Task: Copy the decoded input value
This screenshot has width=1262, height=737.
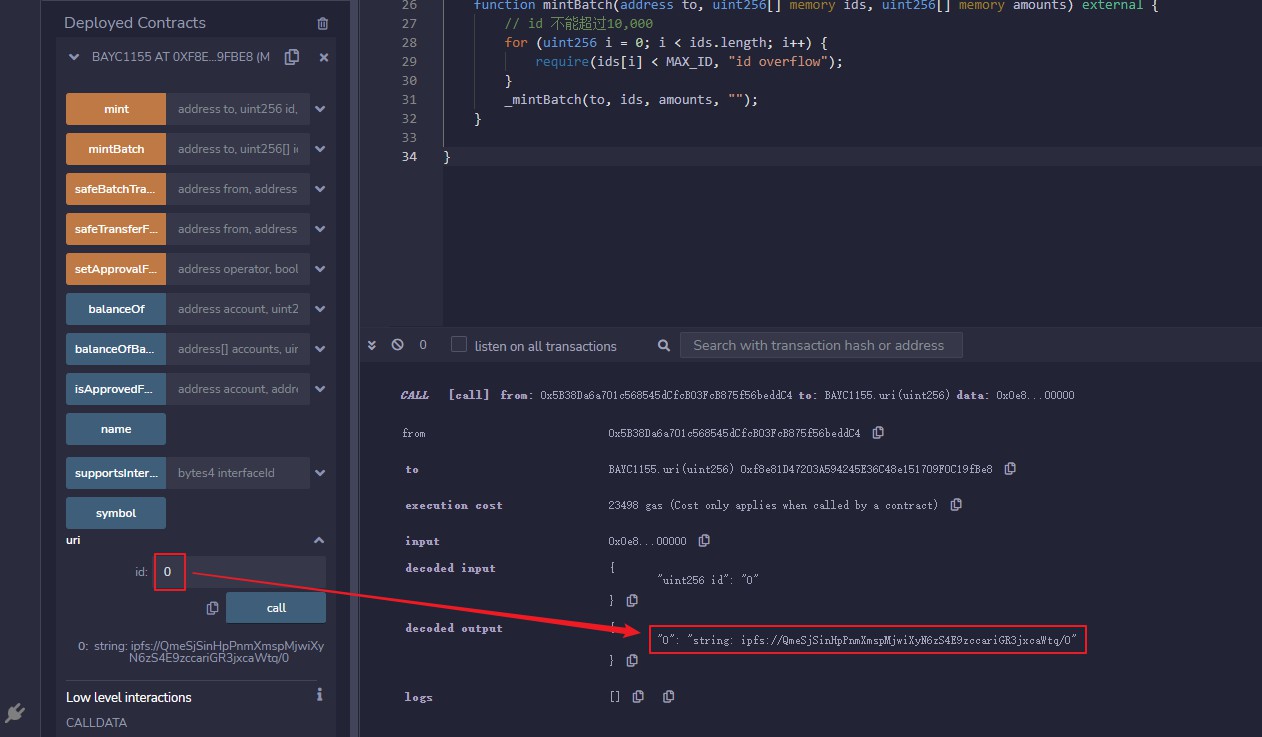Action: pos(632,601)
